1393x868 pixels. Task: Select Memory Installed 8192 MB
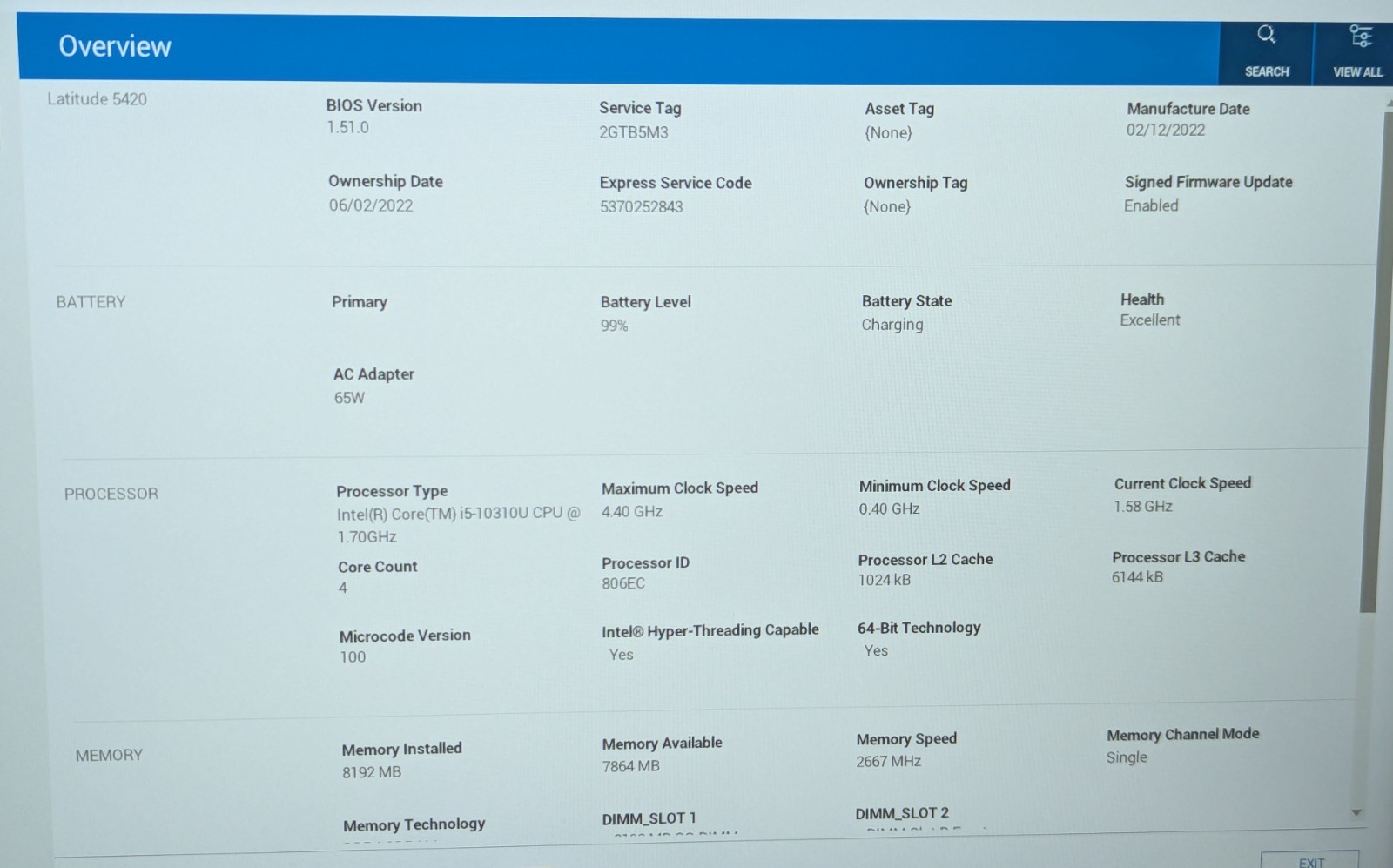point(372,772)
